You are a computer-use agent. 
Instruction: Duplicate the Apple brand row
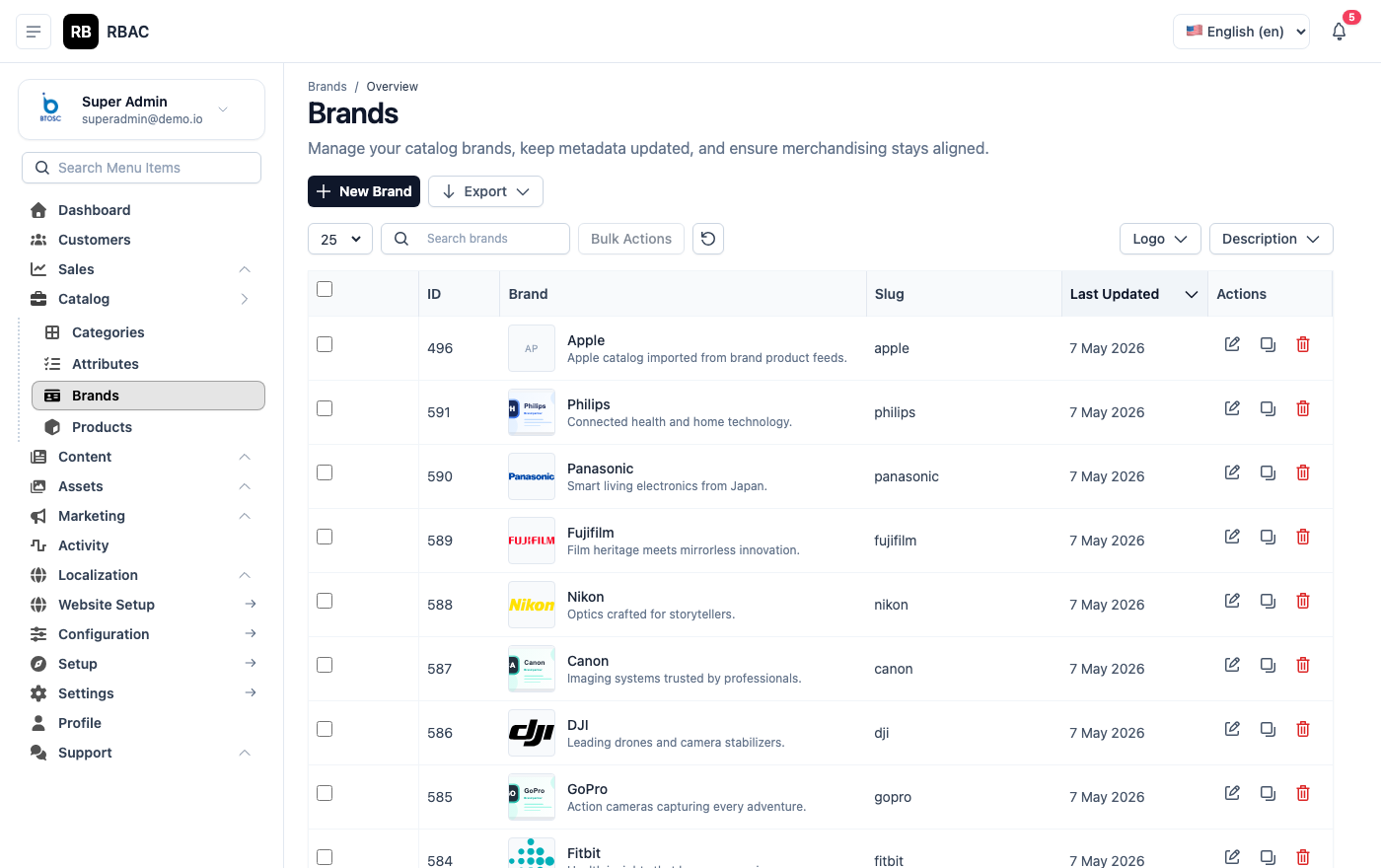click(1268, 344)
